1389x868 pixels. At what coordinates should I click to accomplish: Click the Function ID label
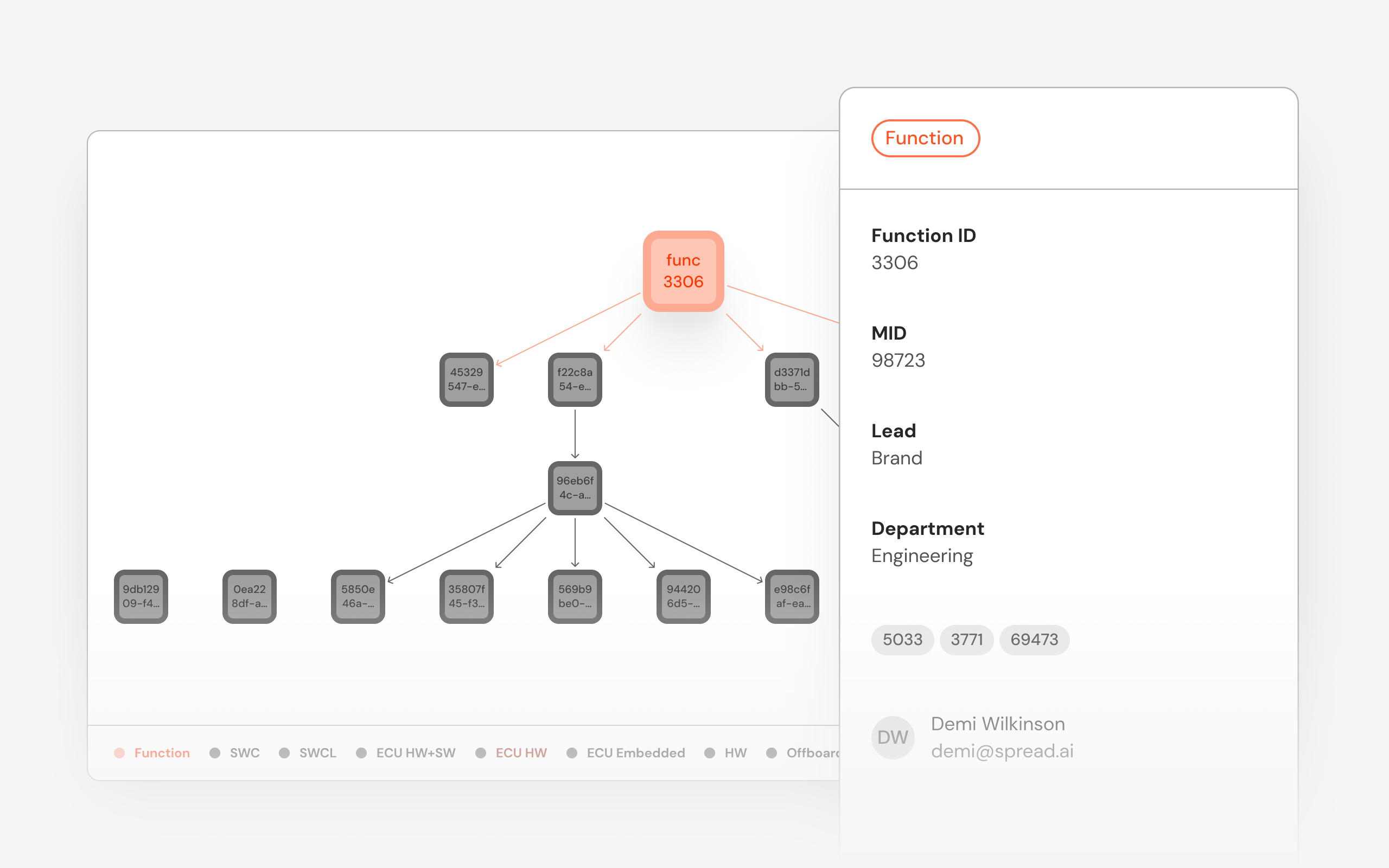pos(923,235)
